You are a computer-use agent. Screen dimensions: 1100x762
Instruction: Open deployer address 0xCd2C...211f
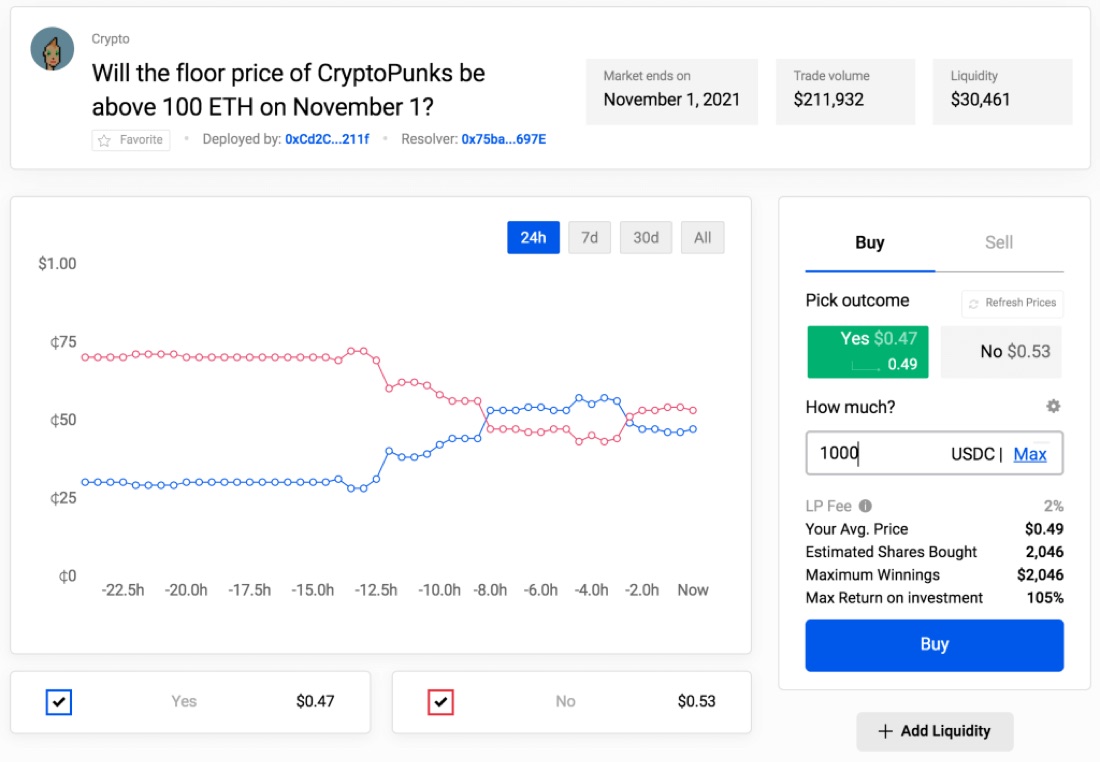pos(327,139)
